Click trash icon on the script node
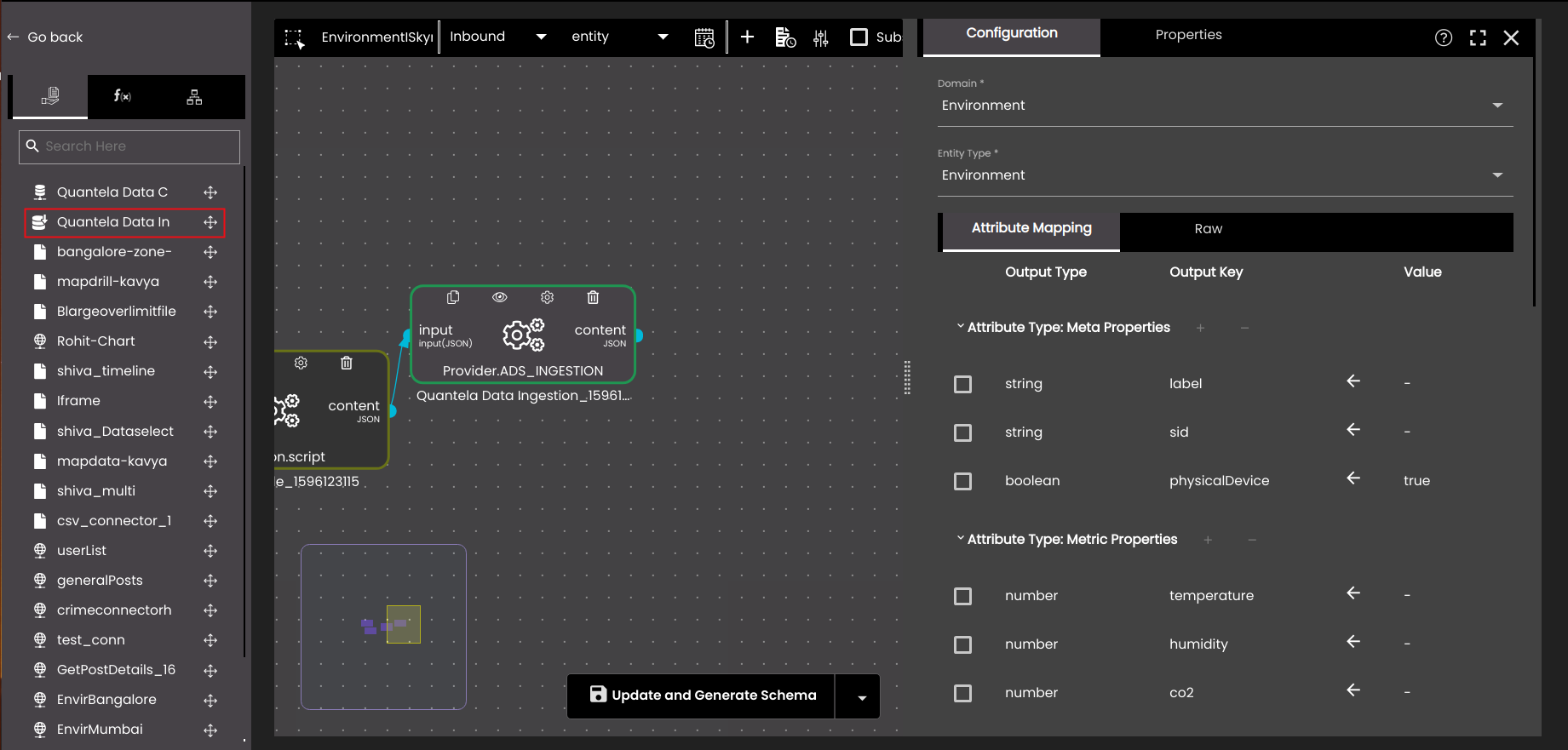Image resolution: width=1568 pixels, height=750 pixels. coord(347,363)
